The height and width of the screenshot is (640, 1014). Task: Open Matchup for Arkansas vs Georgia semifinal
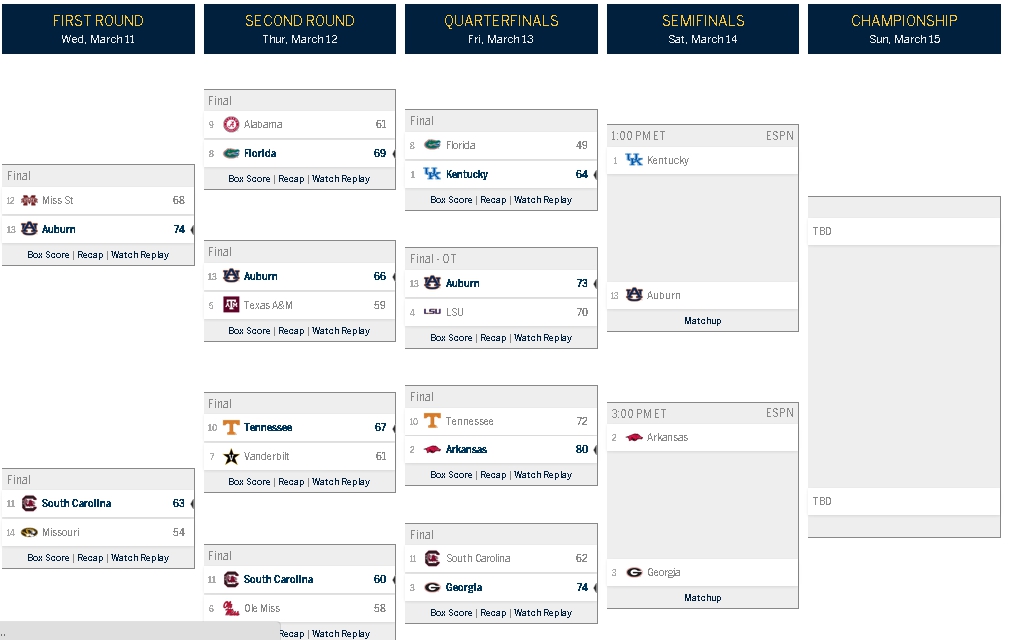702,598
